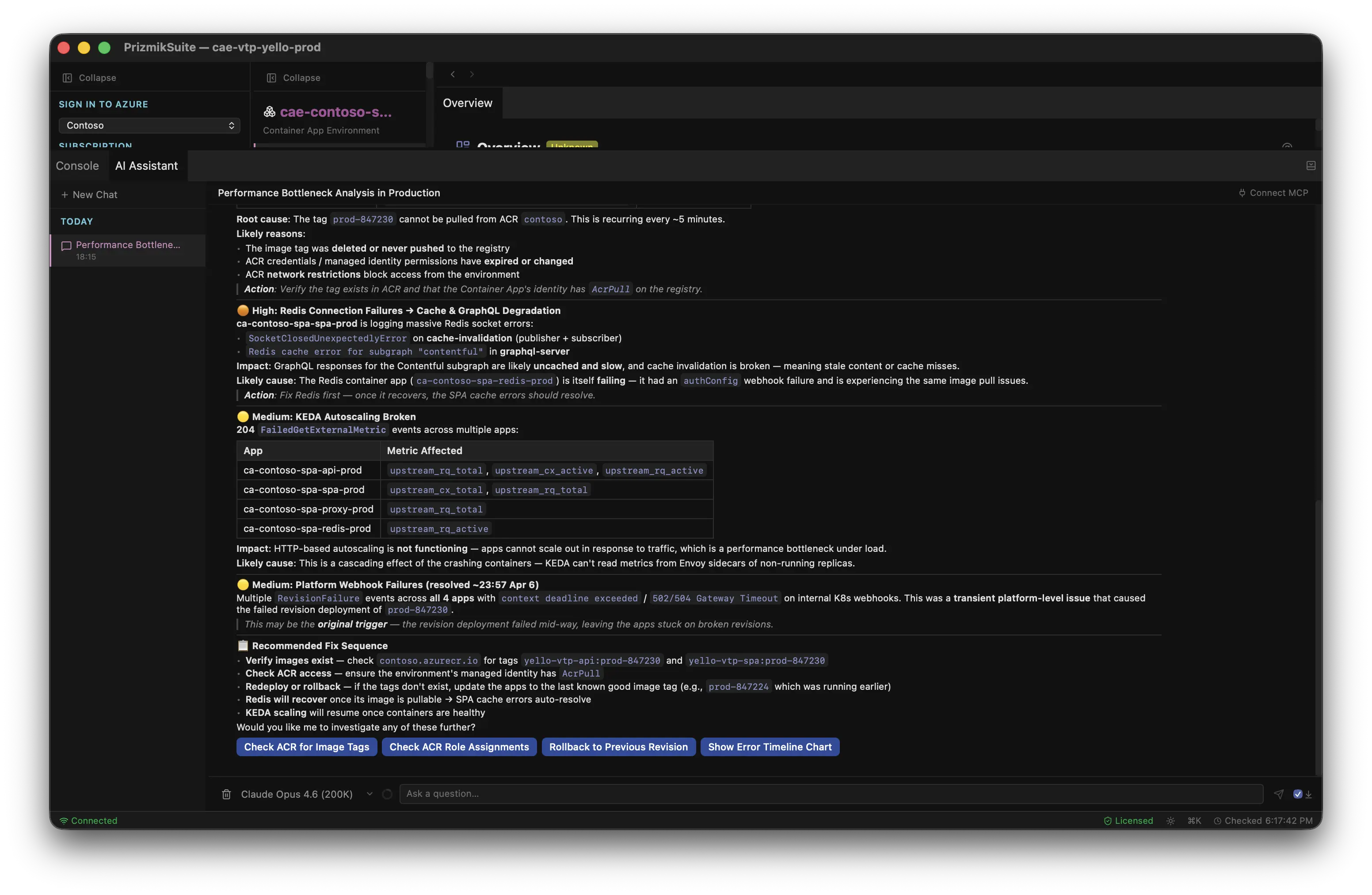Screen dimensions: 1372x895
Task: Click the High: Redis Connection Failures heading
Action: point(406,311)
